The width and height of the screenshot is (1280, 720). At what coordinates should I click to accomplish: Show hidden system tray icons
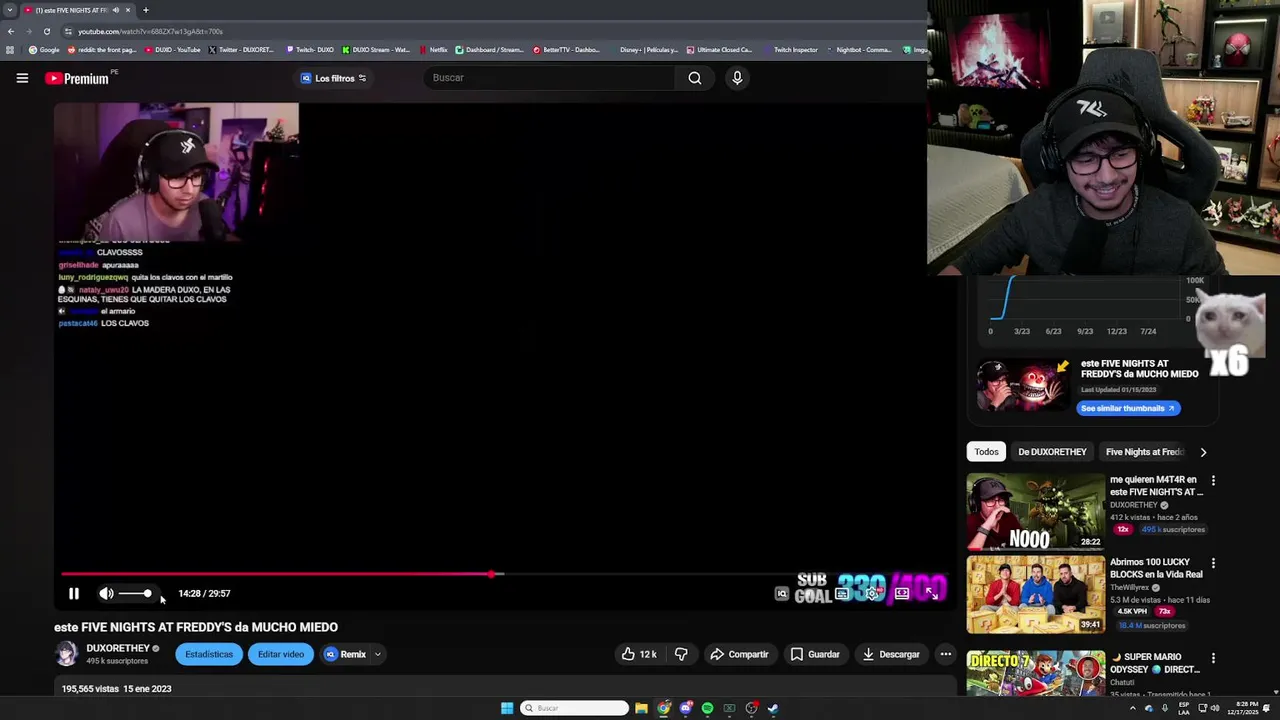[x=1133, y=708]
